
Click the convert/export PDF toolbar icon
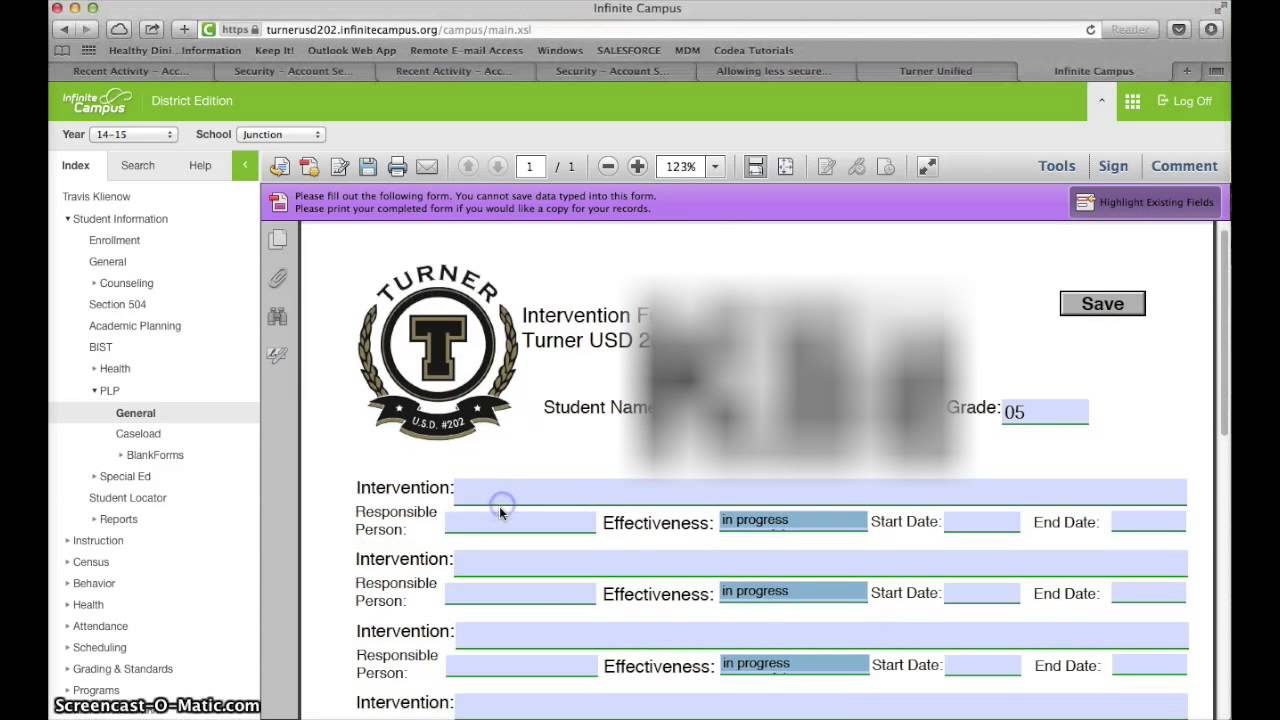coord(279,166)
